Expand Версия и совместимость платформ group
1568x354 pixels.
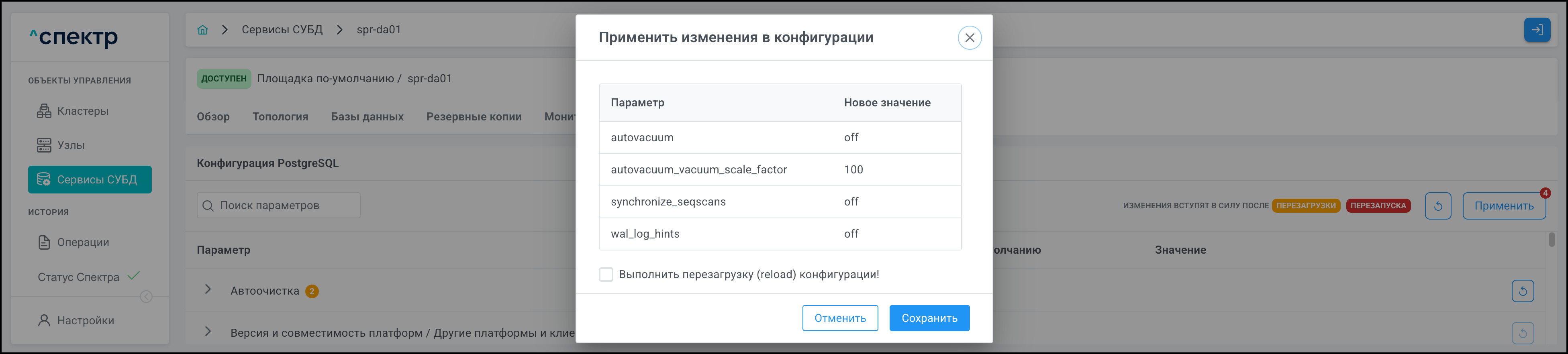208,332
